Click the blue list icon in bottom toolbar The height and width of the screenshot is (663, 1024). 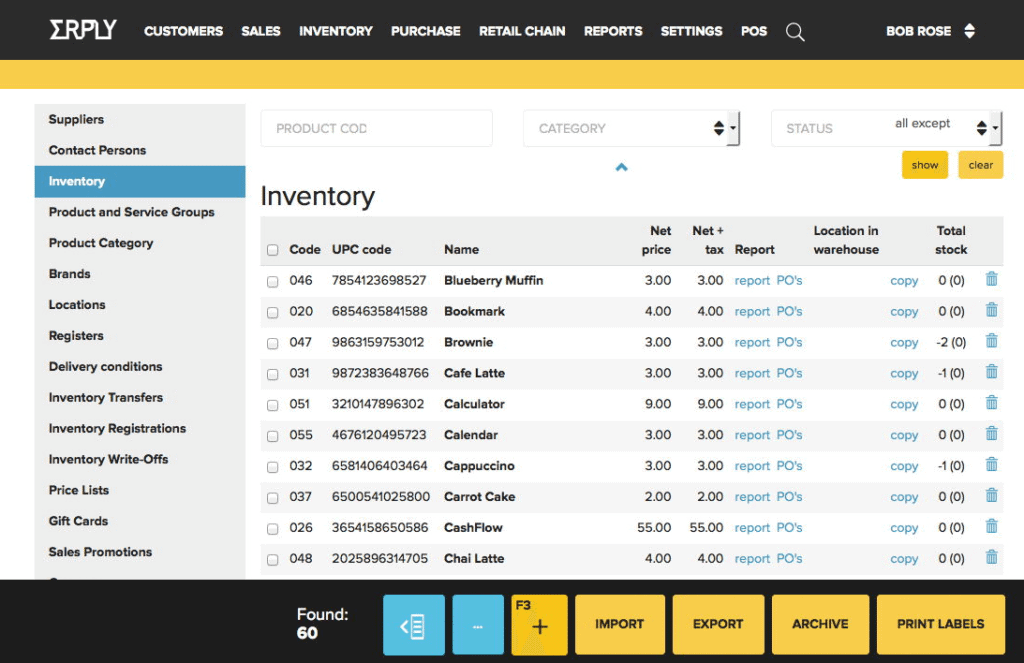tap(413, 624)
